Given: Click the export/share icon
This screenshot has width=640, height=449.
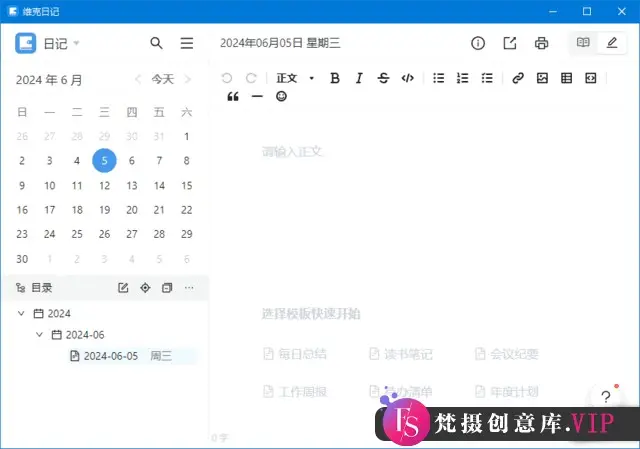Looking at the screenshot, I should pyautogui.click(x=510, y=43).
